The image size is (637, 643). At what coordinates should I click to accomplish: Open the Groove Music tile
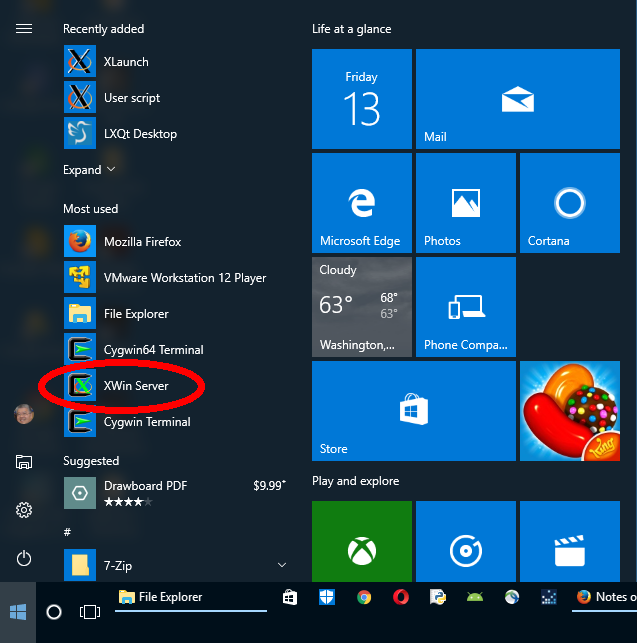[466, 541]
